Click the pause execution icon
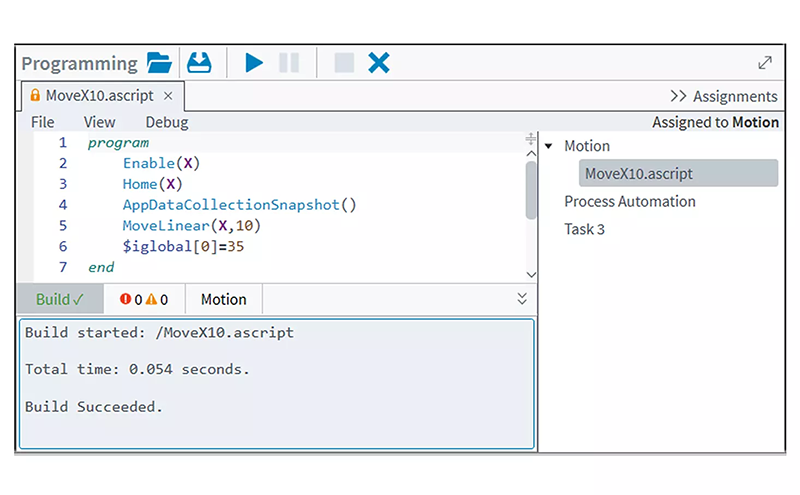800x495 pixels. click(x=289, y=63)
